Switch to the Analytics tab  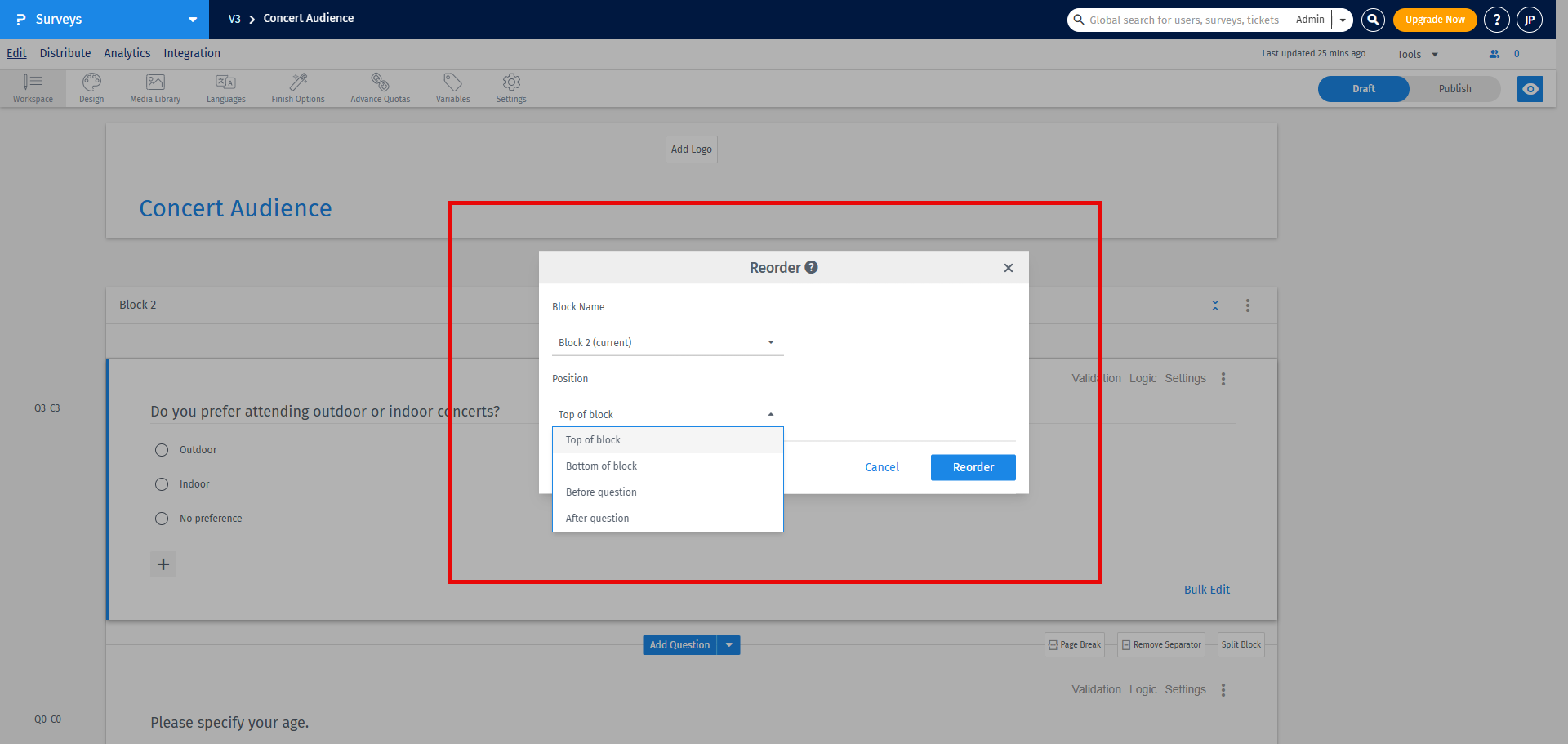[x=127, y=52]
